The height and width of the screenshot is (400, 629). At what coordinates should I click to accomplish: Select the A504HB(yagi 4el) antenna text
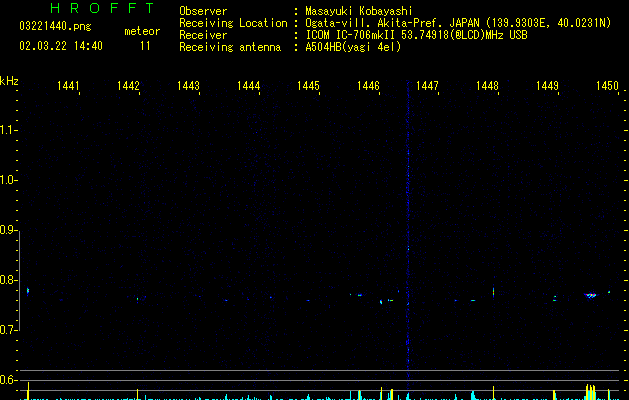pyautogui.click(x=353, y=47)
